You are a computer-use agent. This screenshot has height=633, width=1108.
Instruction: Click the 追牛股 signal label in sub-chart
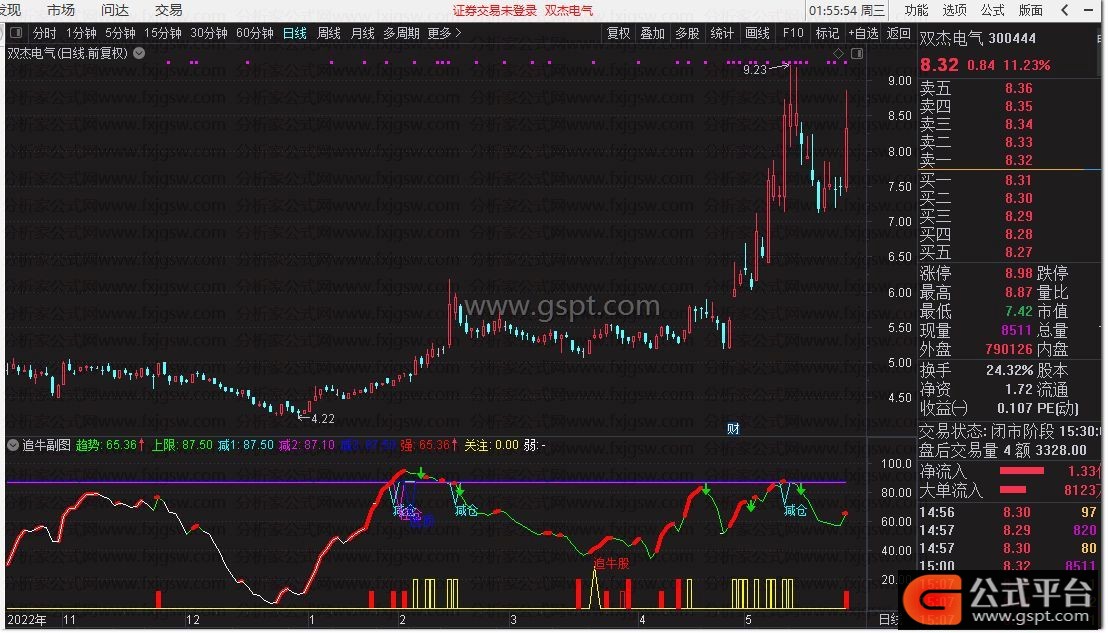611,563
